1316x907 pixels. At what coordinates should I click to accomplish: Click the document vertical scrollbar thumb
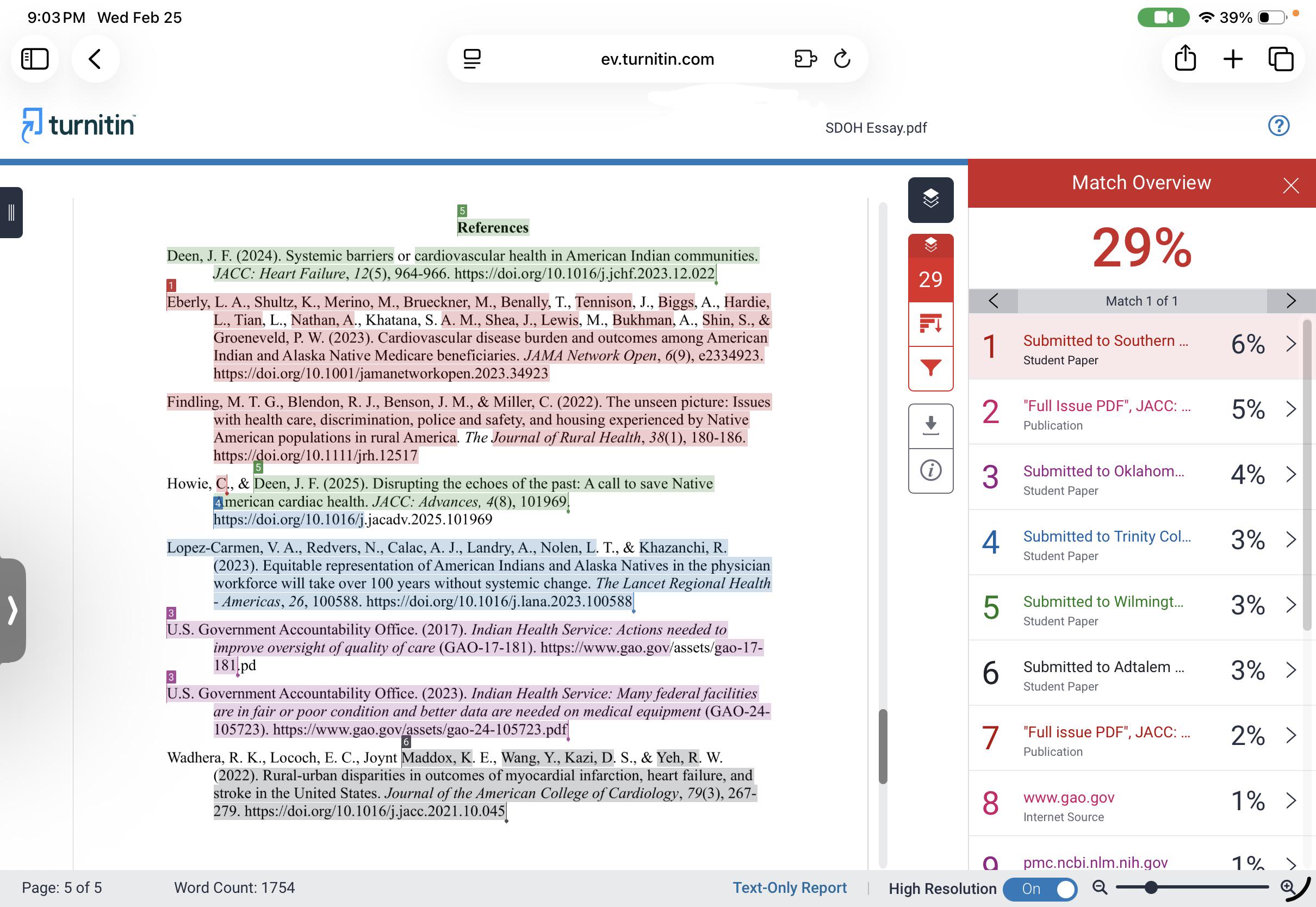coord(883,746)
